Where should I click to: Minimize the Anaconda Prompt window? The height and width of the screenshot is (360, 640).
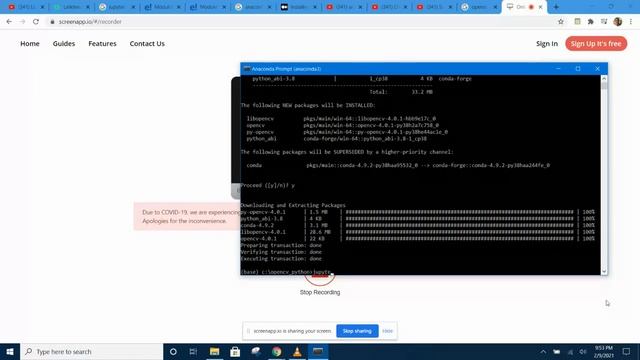(558, 69)
